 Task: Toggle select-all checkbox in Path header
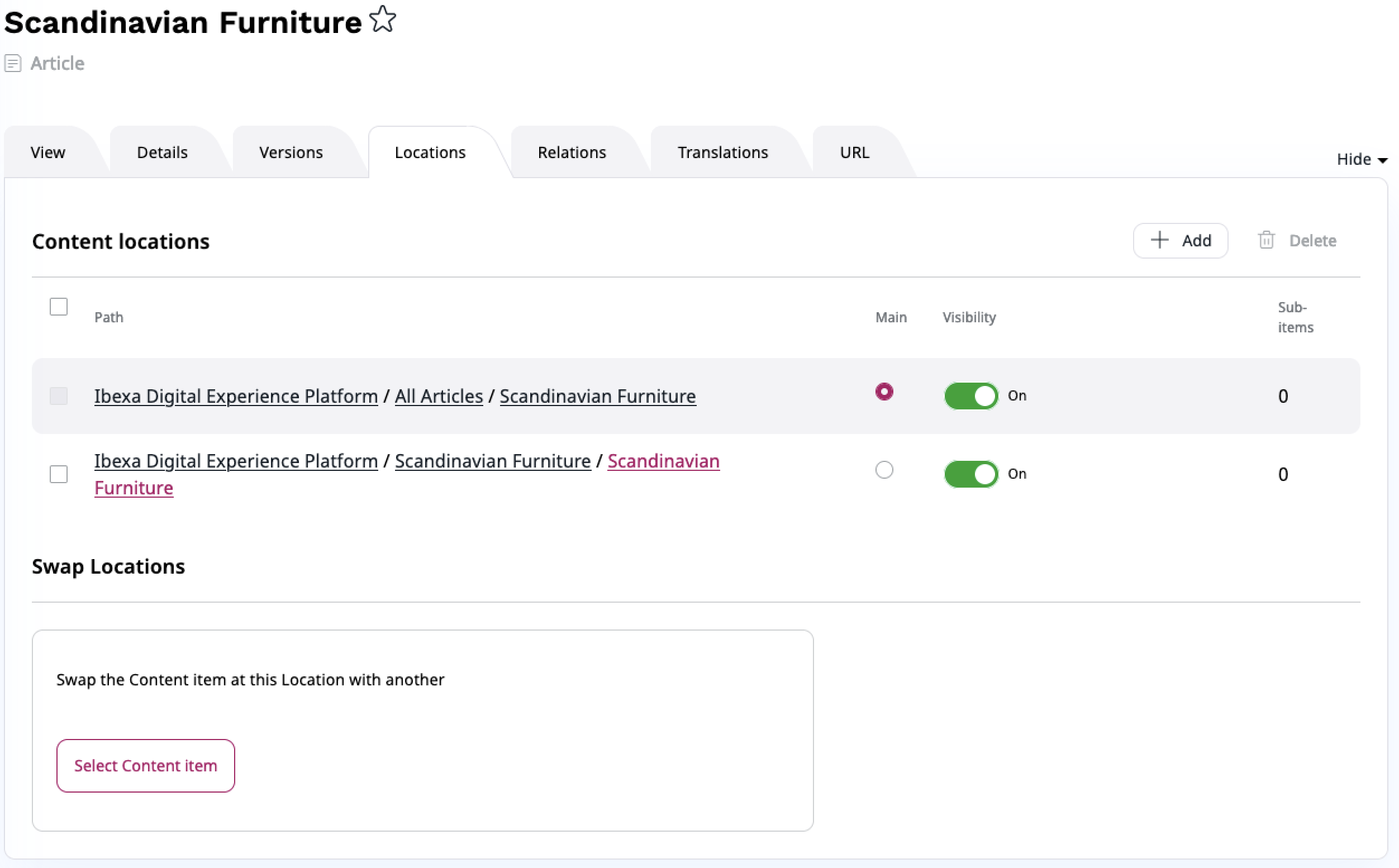coord(59,307)
